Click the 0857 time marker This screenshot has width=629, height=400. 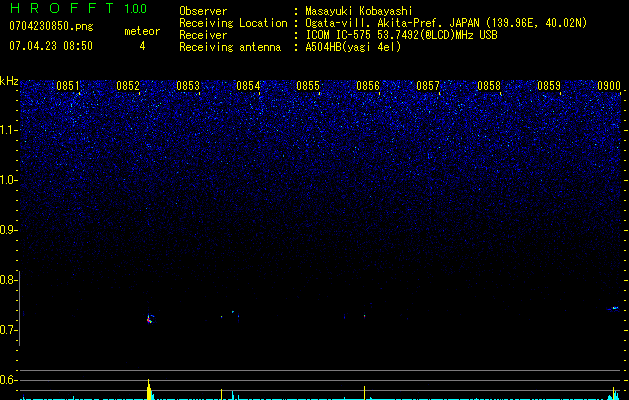point(428,86)
